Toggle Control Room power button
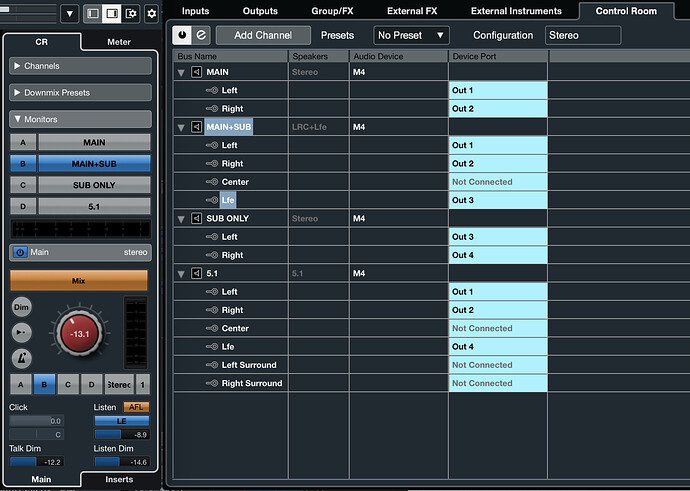The image size is (690, 491). pos(182,35)
